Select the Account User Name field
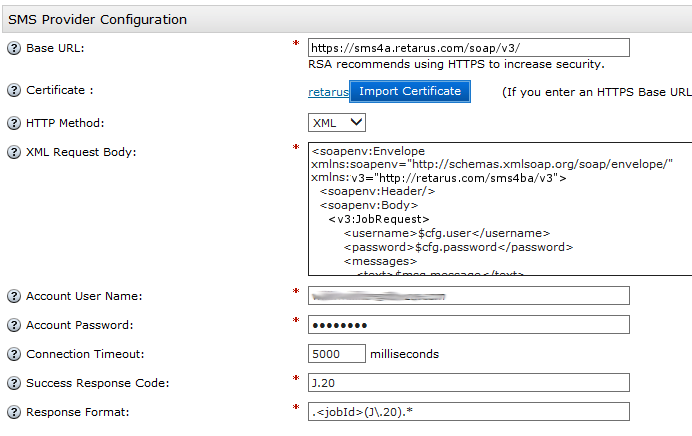 (468, 295)
